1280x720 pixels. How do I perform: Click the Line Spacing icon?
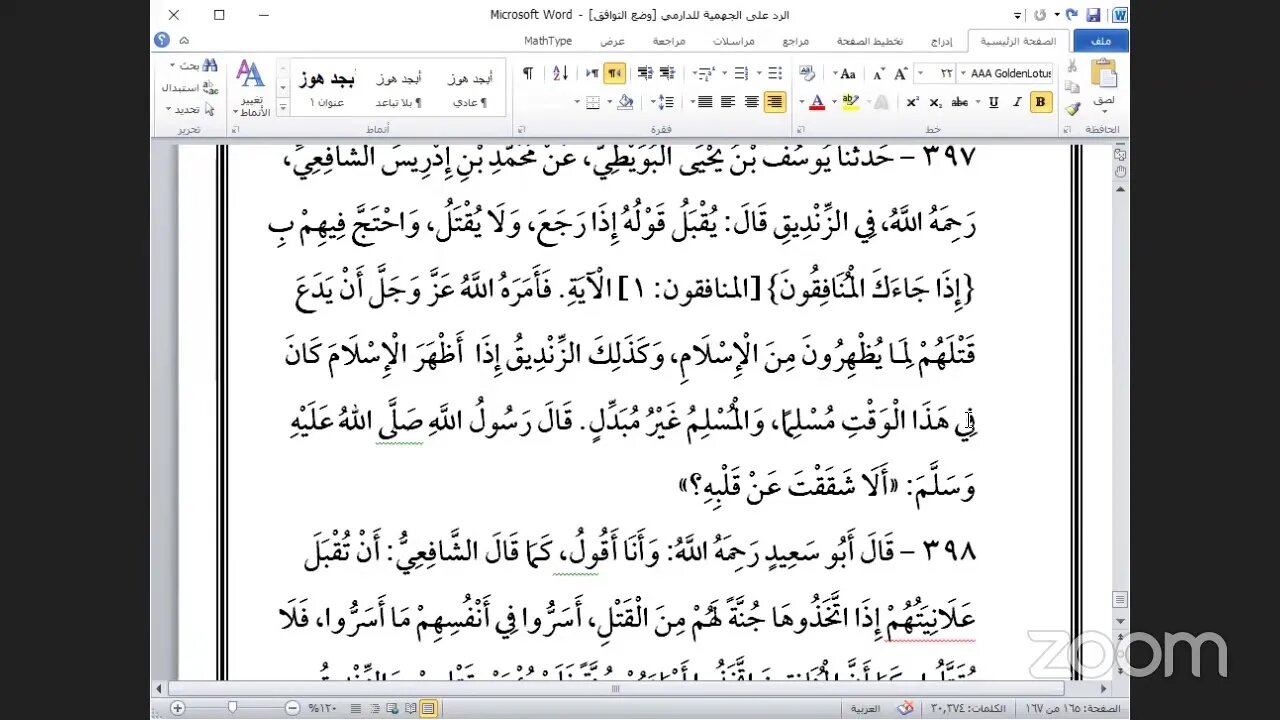[x=665, y=102]
